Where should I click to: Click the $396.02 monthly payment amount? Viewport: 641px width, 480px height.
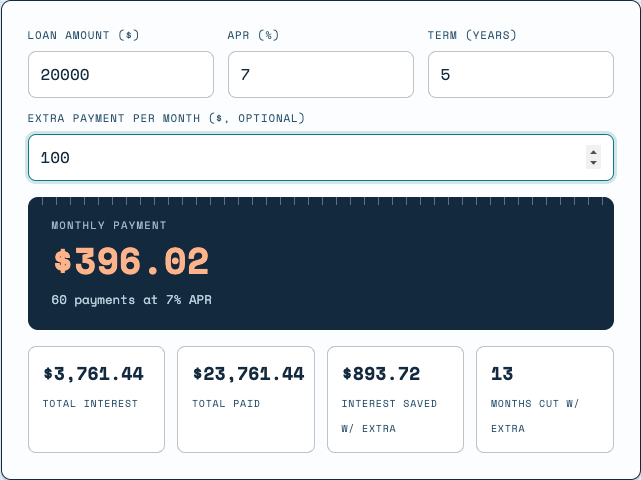coord(132,261)
